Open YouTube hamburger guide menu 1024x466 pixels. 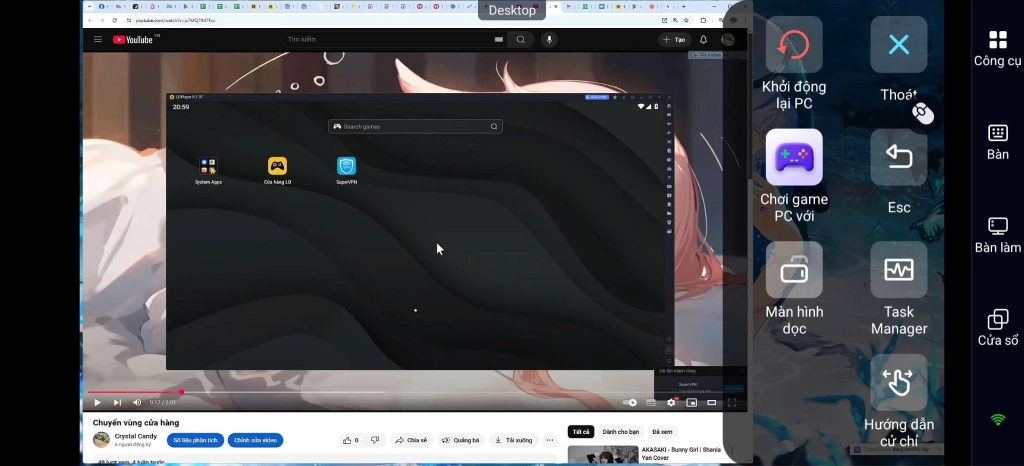click(x=98, y=40)
